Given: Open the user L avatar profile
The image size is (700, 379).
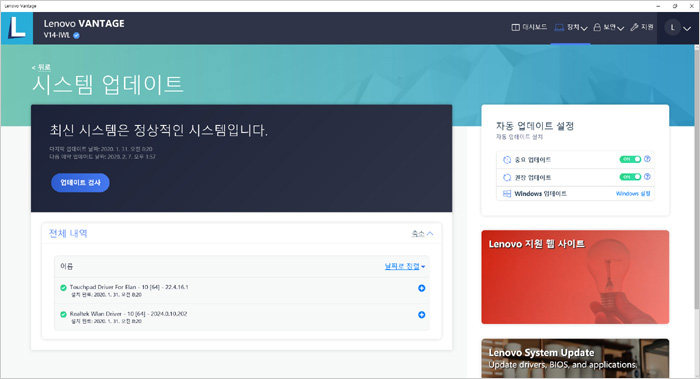Looking at the screenshot, I should click(x=672, y=28).
